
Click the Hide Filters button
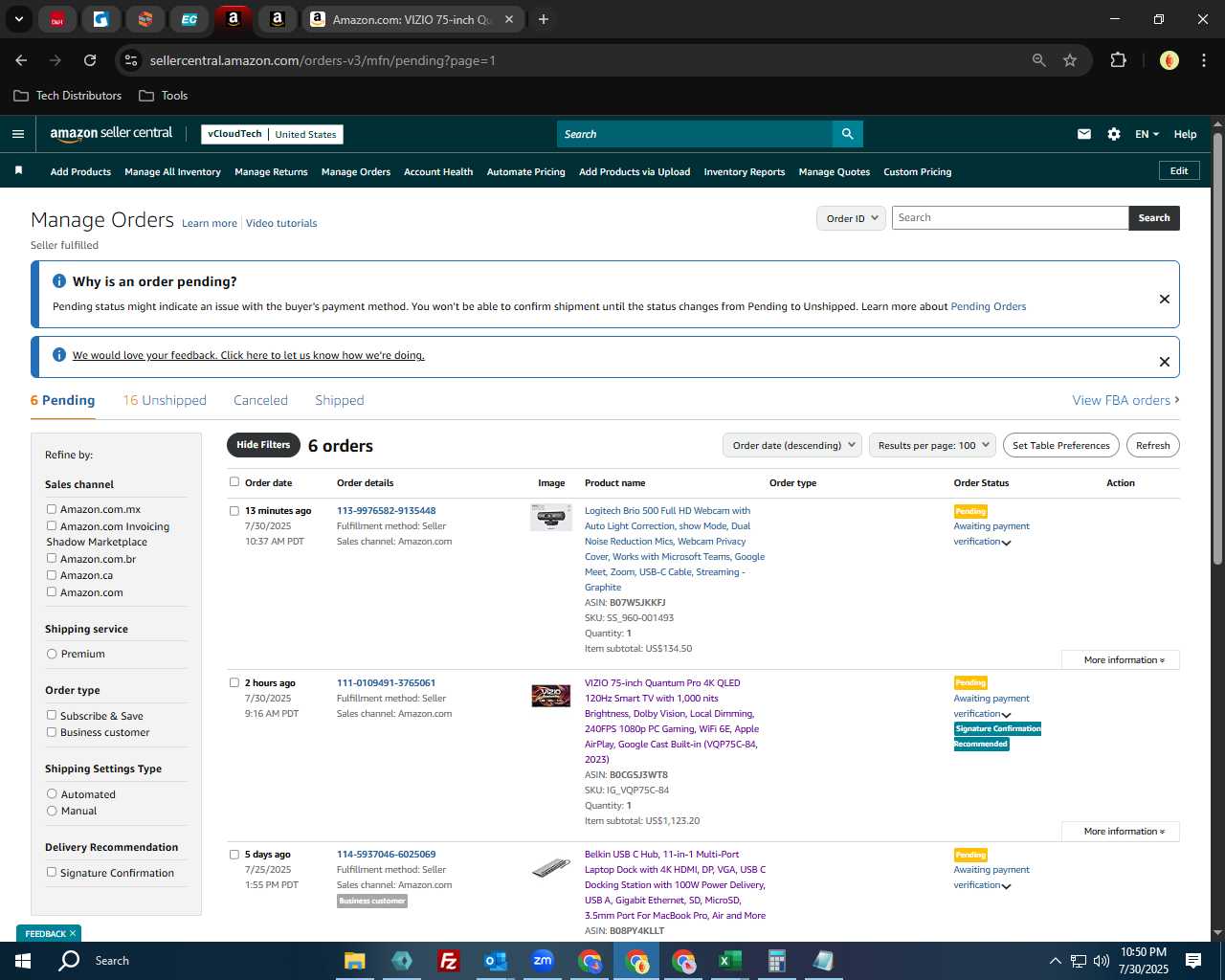coord(262,445)
